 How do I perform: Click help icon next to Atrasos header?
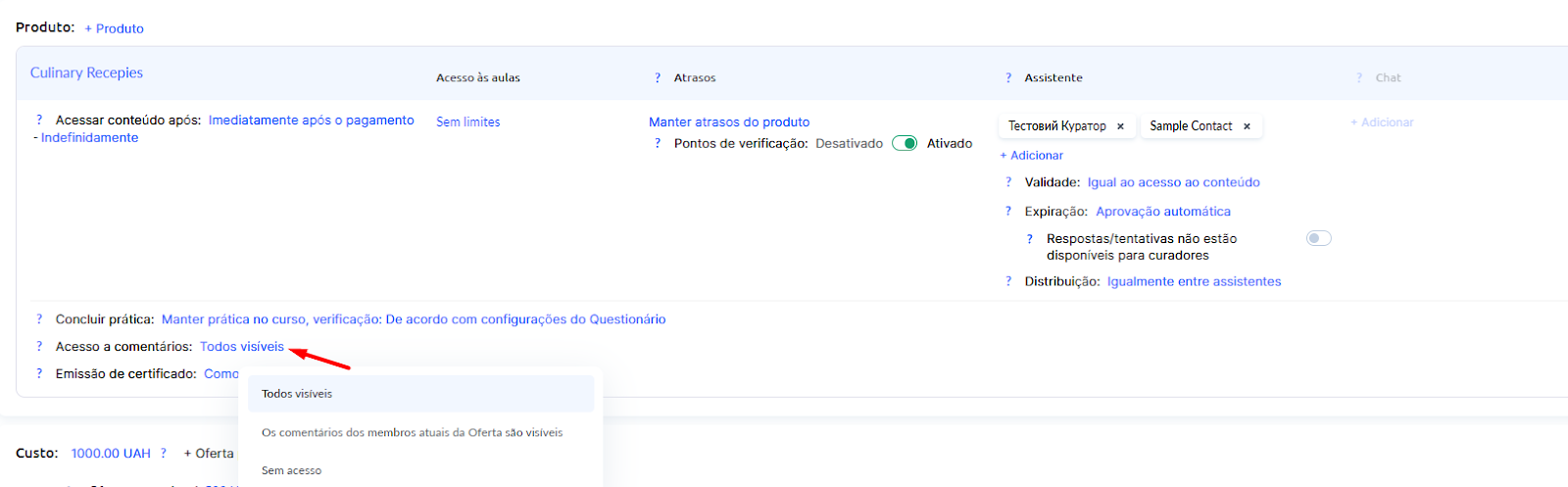tap(658, 78)
